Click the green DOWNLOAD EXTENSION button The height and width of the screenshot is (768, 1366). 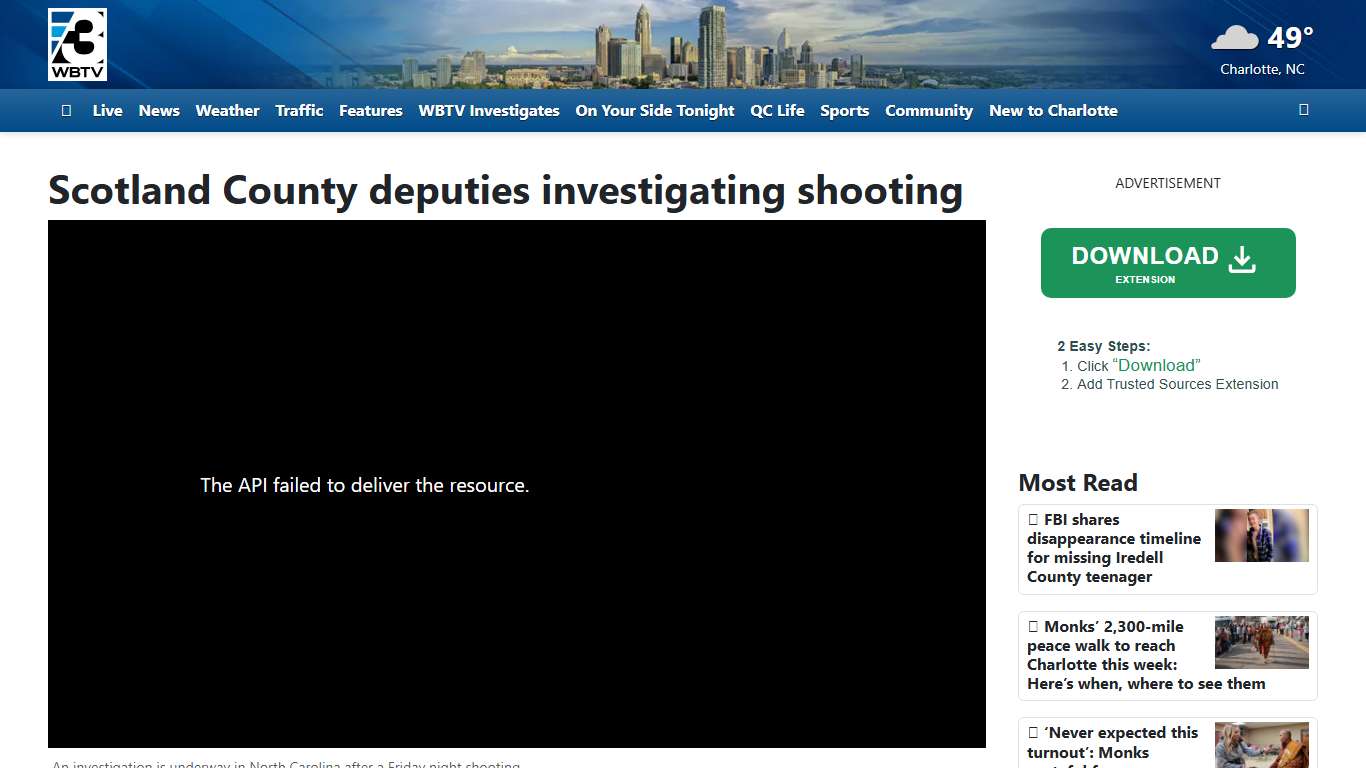point(1167,262)
